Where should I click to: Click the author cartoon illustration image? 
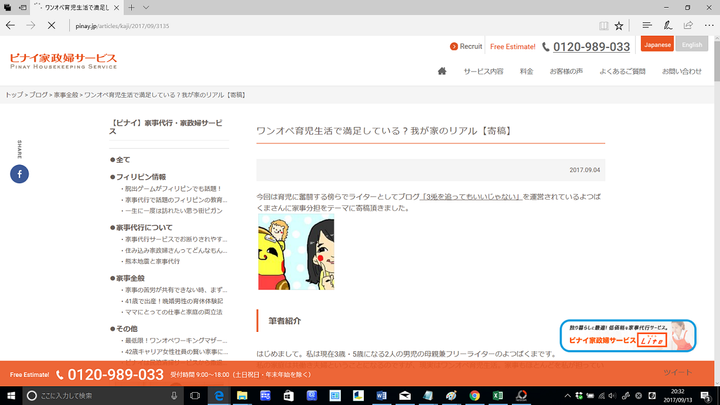tap(296, 252)
